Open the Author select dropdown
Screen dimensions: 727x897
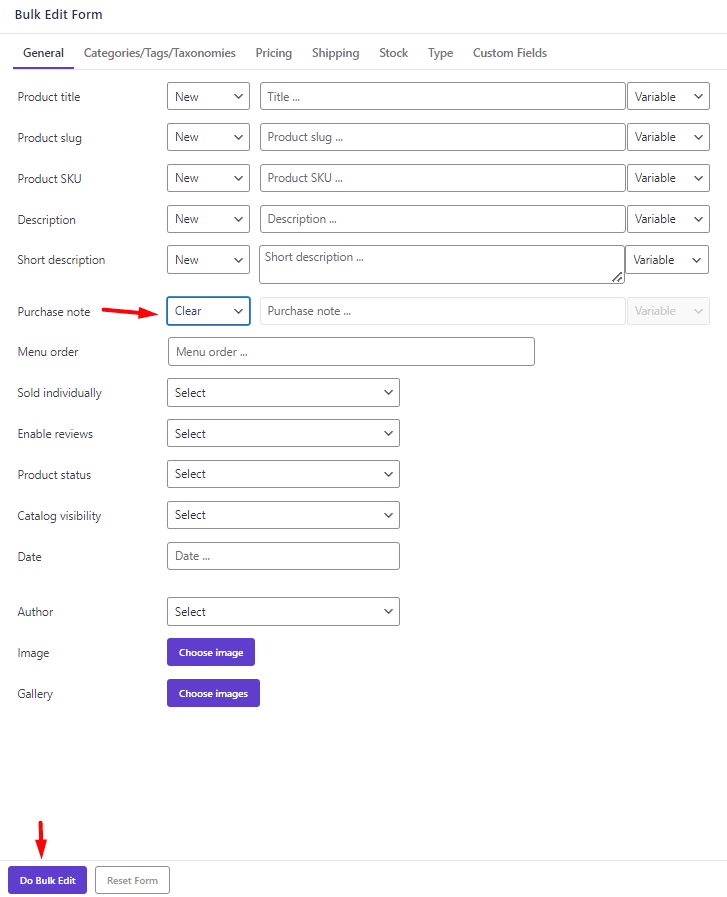point(282,611)
